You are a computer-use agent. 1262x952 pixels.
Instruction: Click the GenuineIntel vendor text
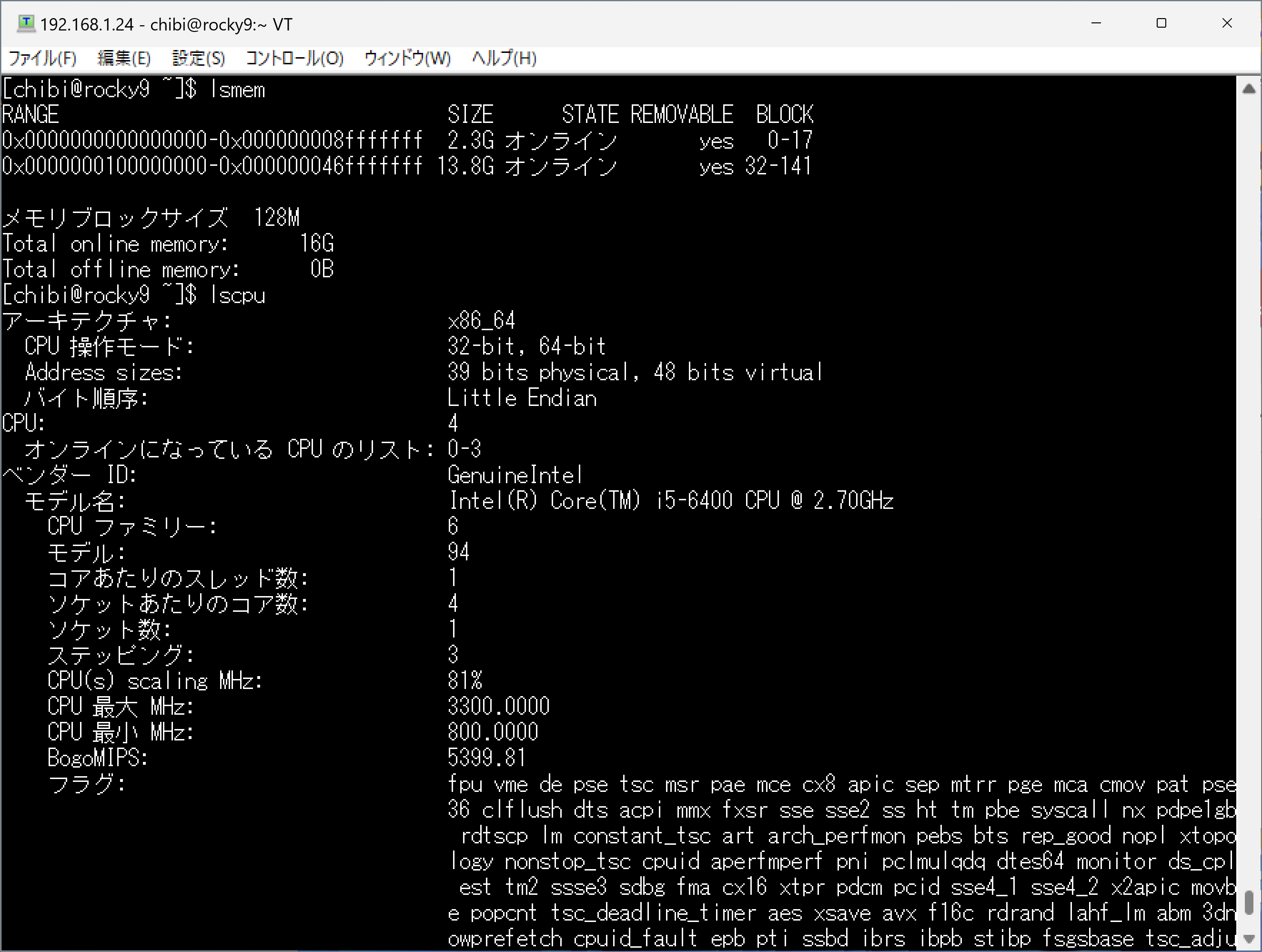514,475
